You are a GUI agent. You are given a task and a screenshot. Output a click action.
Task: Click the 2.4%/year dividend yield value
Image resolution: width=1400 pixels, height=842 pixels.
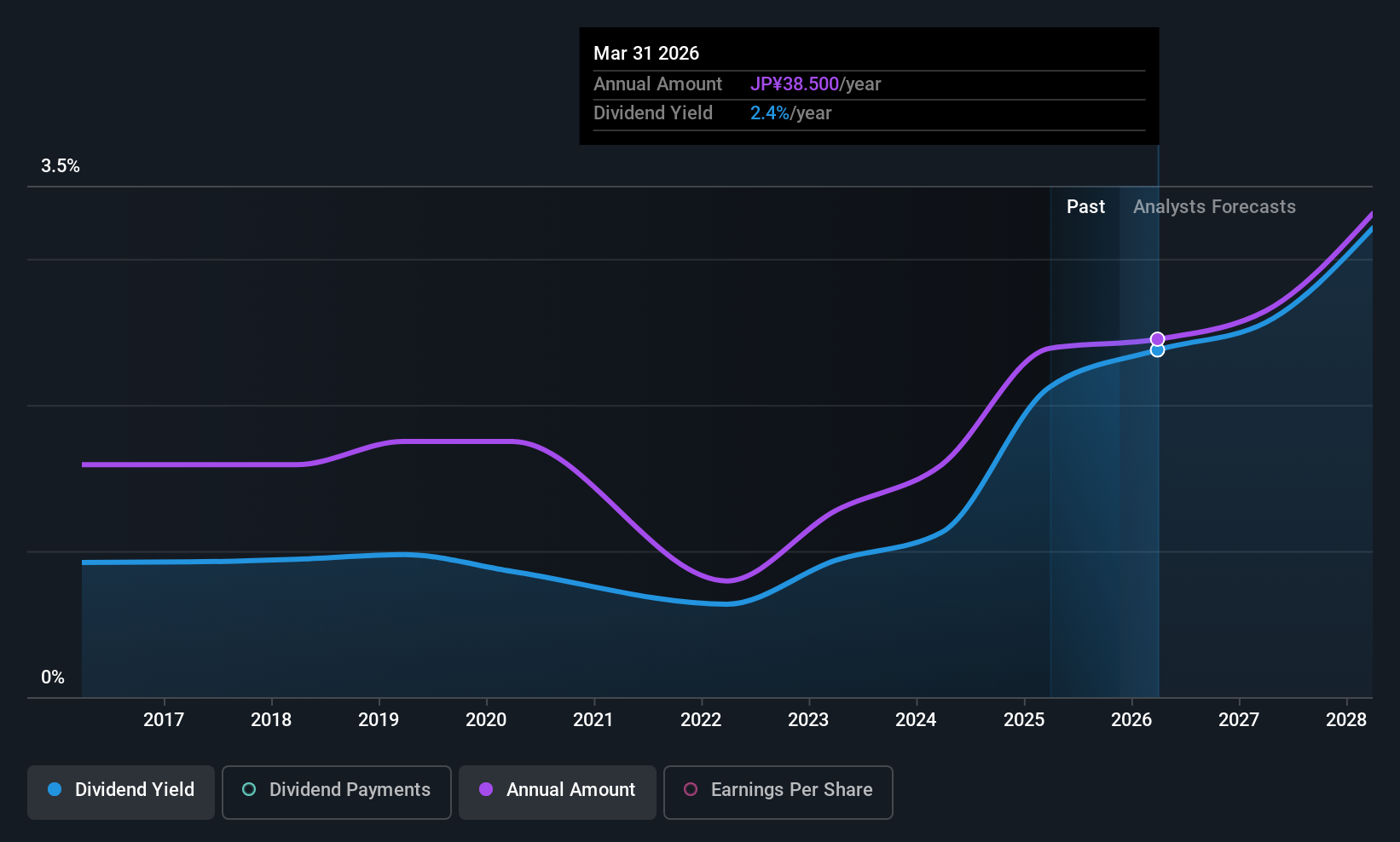[790, 113]
